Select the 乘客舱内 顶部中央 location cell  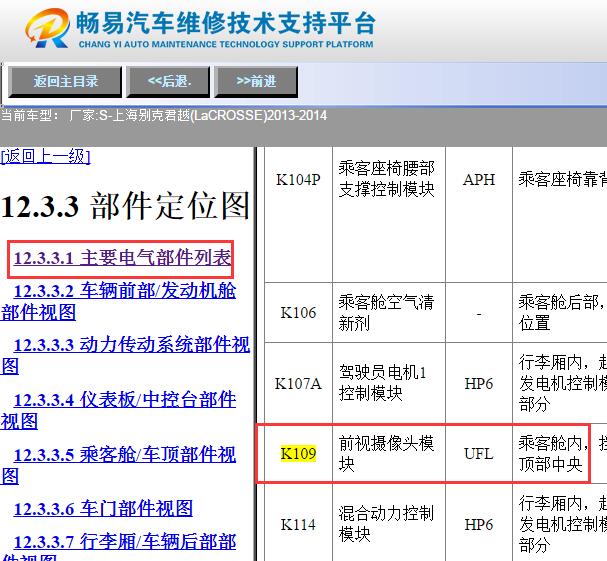coord(560,453)
